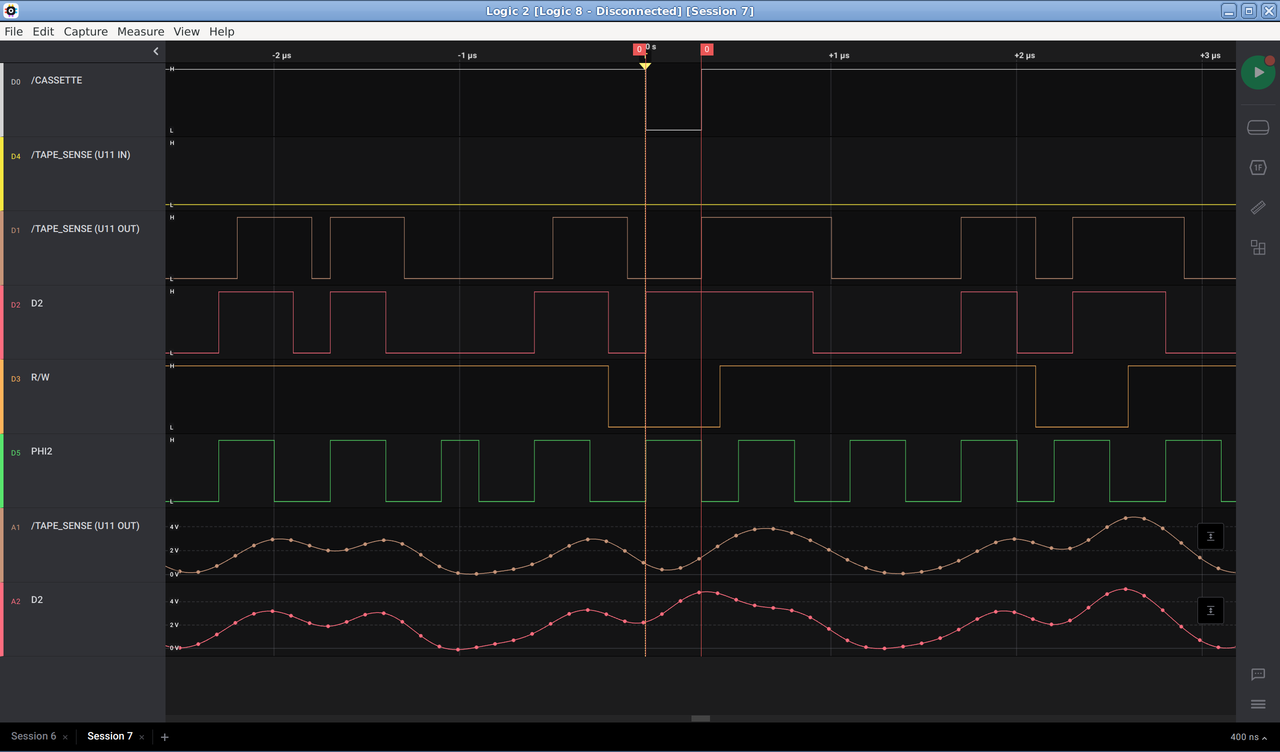Select the A1 /TAPE_SENSE (U11 OUT) analog label

point(85,525)
